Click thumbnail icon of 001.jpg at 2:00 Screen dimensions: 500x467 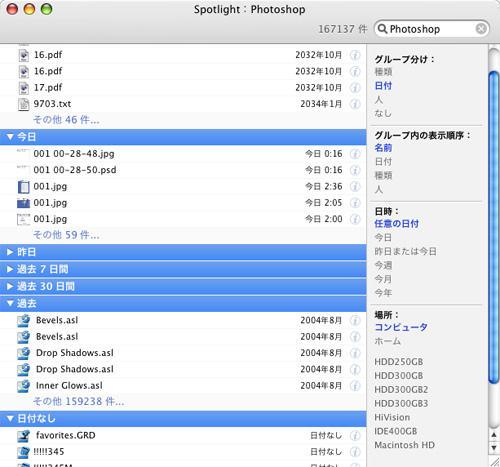tap(23, 219)
